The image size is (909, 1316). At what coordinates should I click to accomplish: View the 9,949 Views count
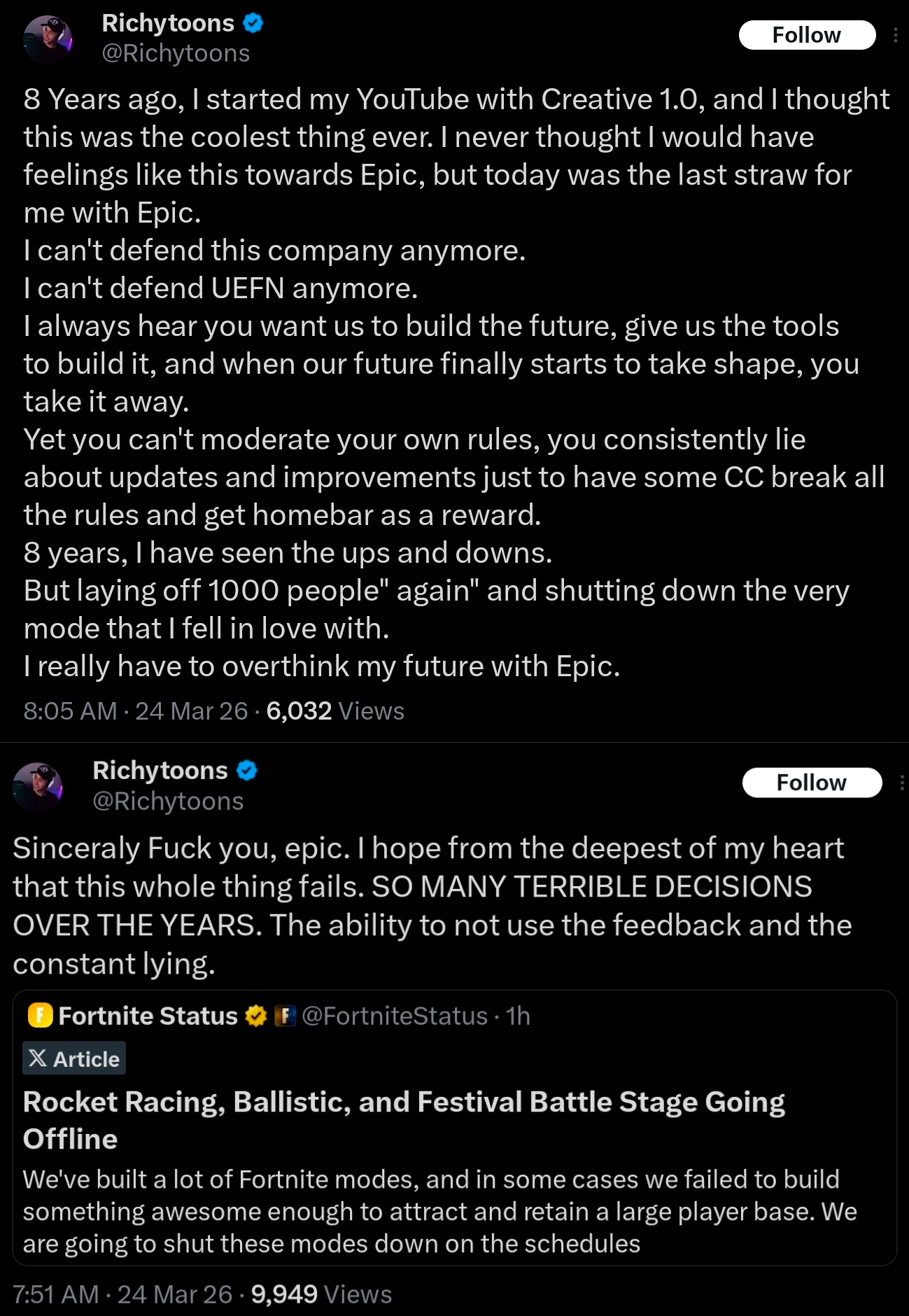[x=320, y=1295]
